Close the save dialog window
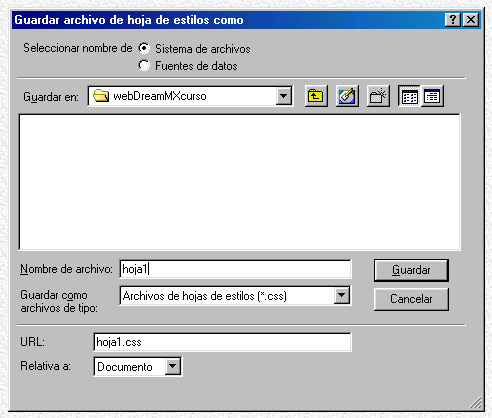 (471, 20)
